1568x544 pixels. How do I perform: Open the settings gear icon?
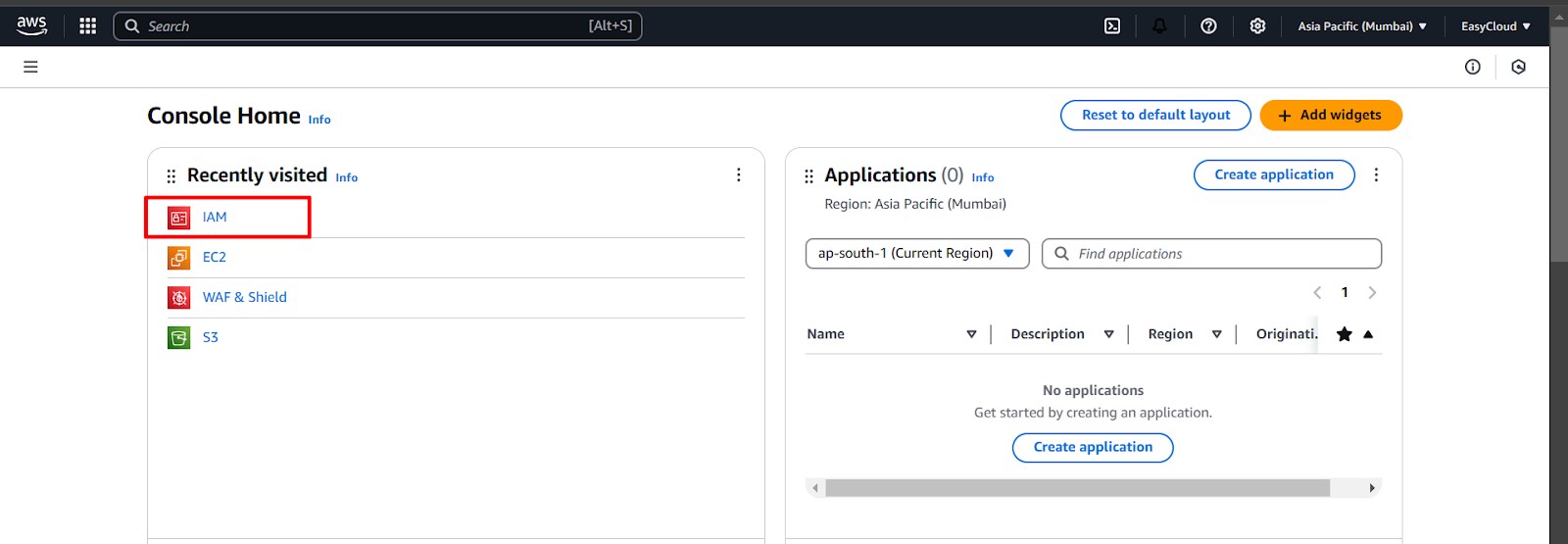point(1257,26)
